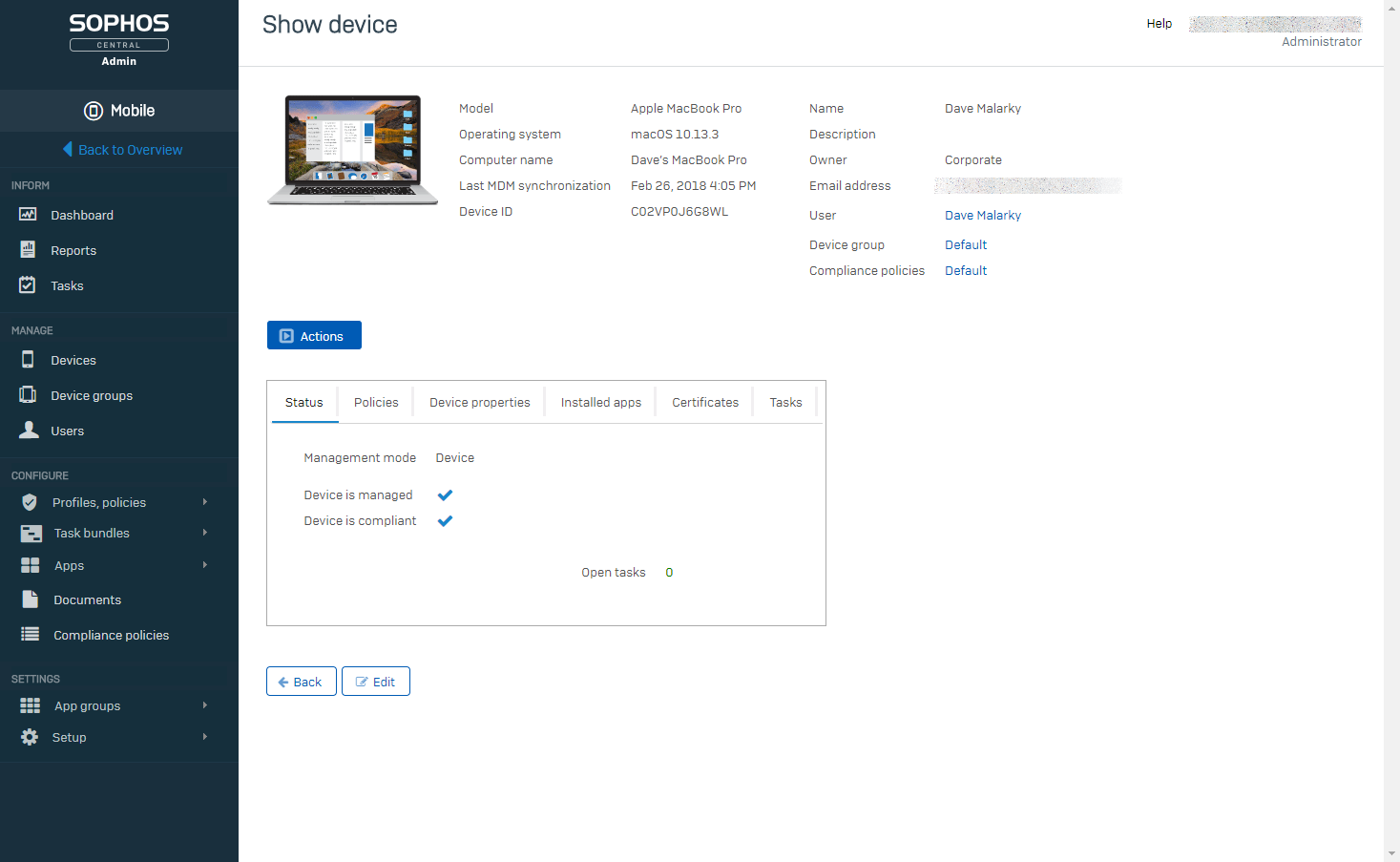Expand the Apps submenu arrow
The height and width of the screenshot is (862, 1400).
click(x=205, y=565)
